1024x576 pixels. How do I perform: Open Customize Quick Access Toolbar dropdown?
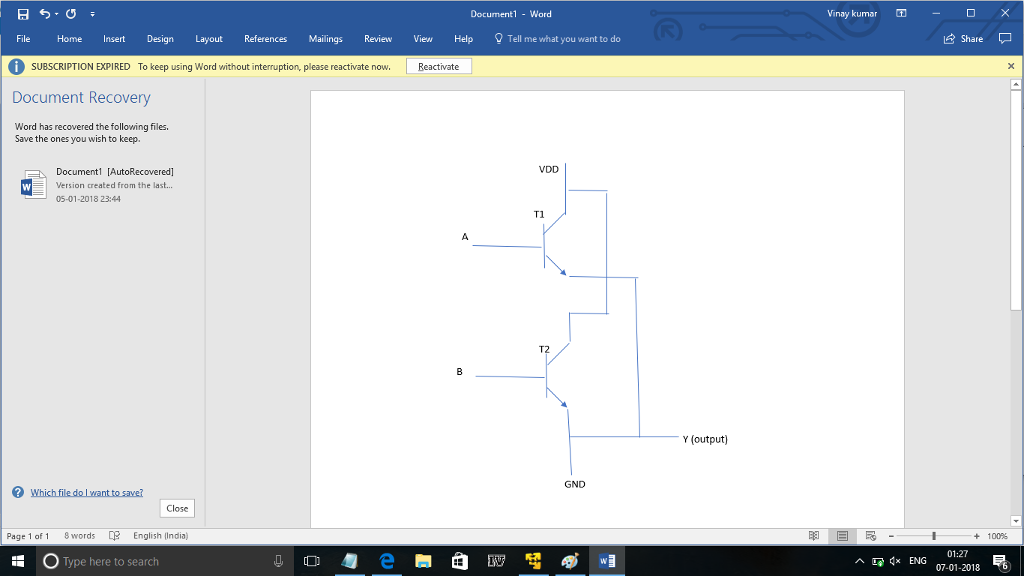(92, 13)
